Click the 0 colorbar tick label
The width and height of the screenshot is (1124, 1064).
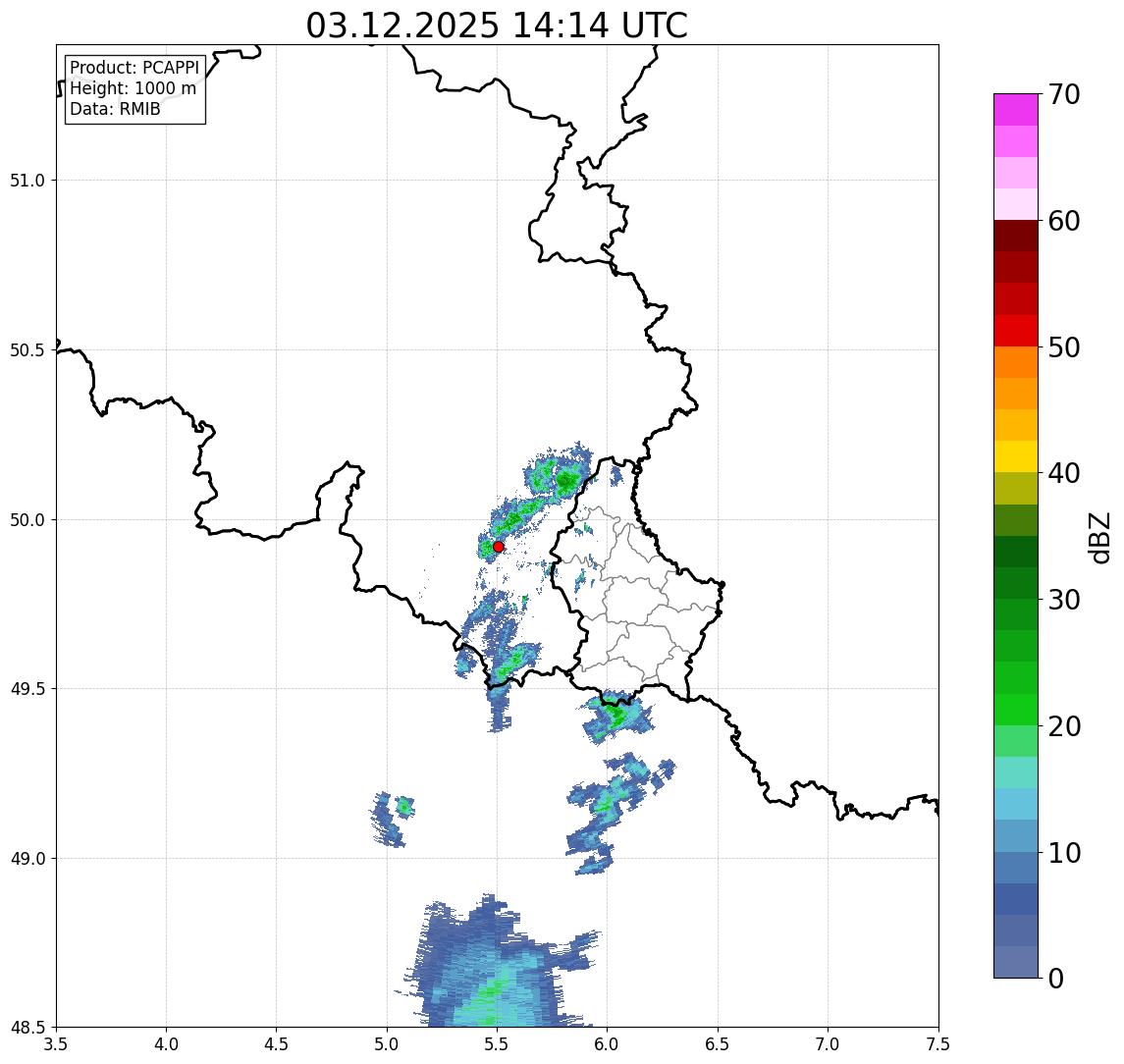coord(1056,978)
